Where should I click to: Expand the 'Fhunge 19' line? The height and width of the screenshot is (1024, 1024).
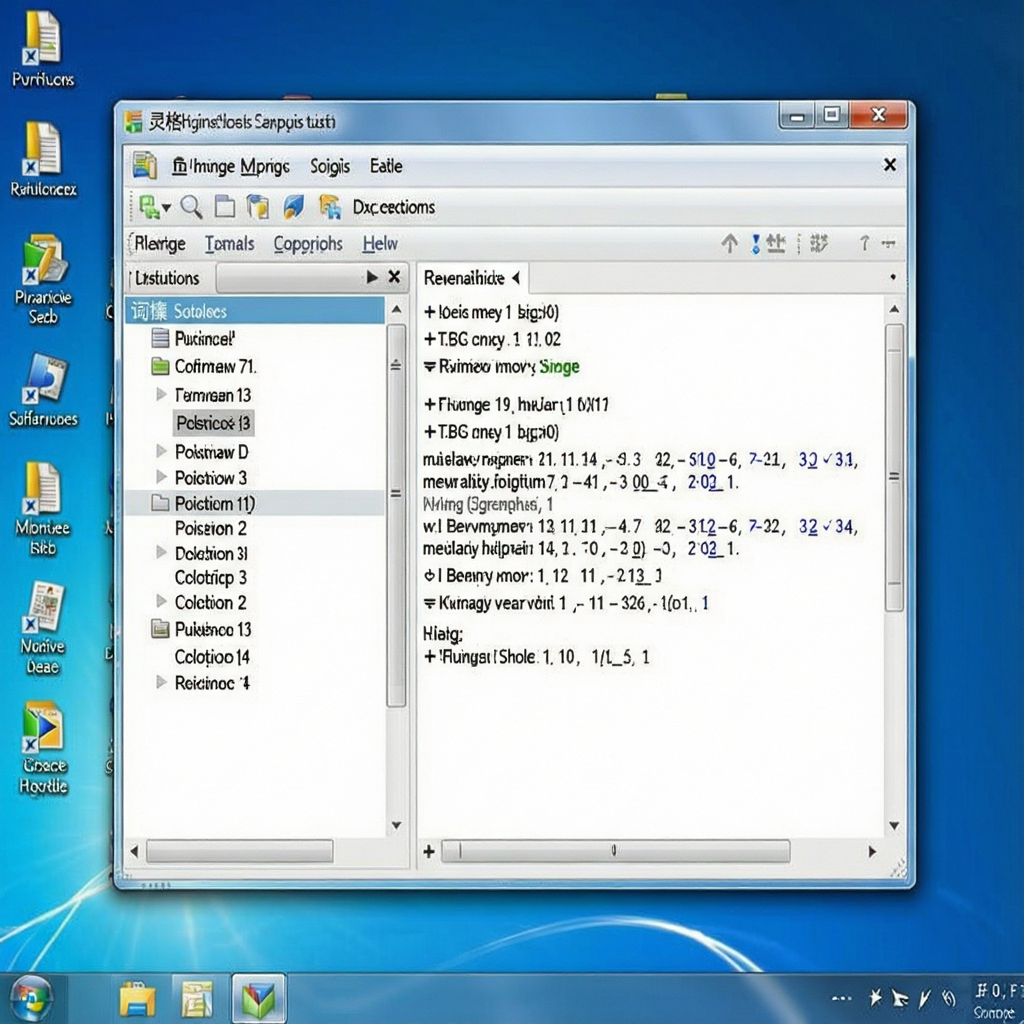point(429,405)
